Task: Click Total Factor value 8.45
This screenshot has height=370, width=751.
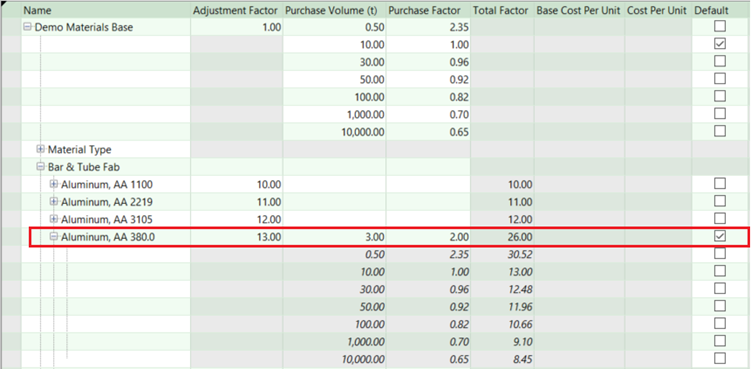Action: (502, 359)
